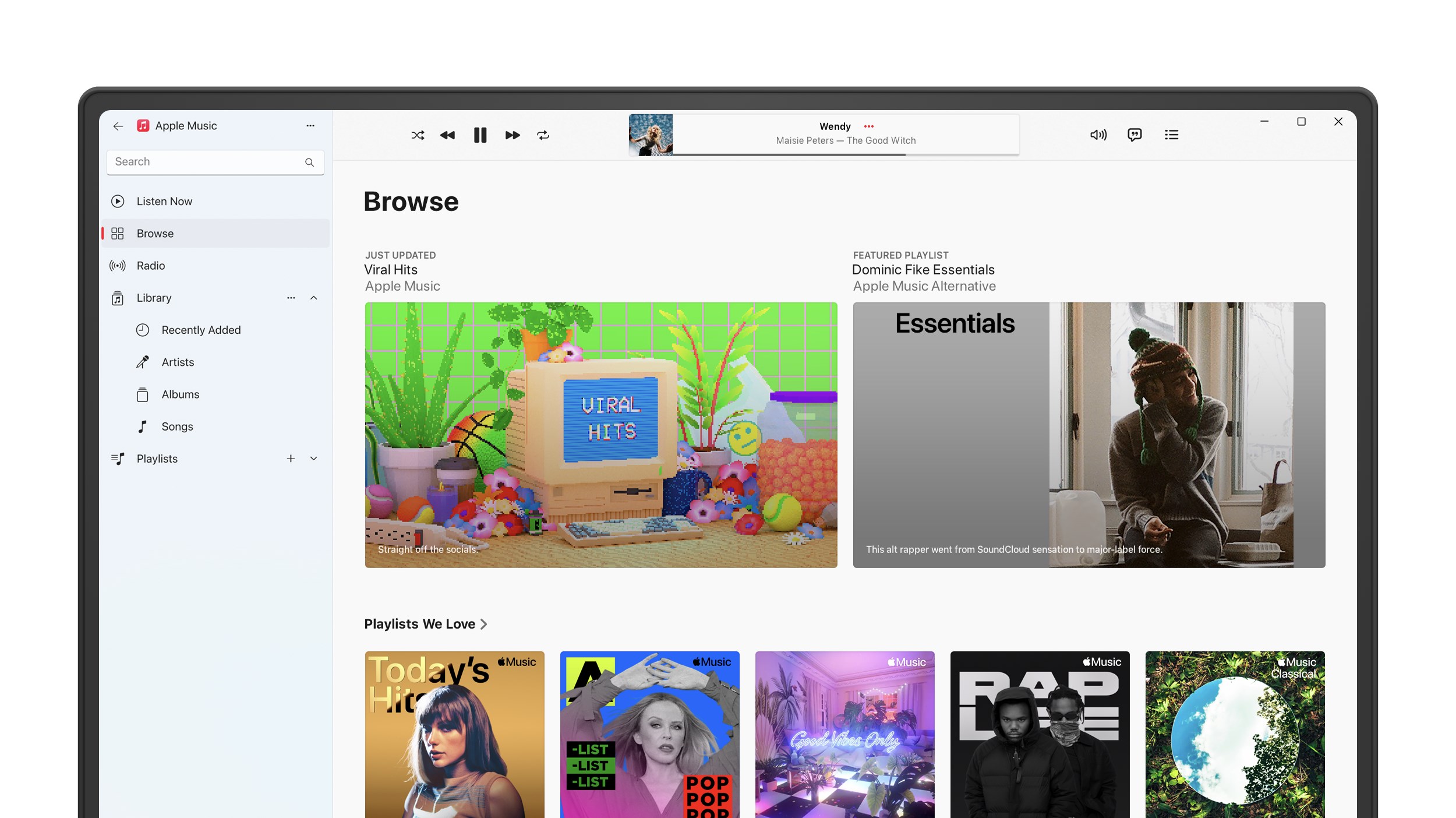This screenshot has height=818, width=1456.
Task: Open the lyrics panel
Action: click(x=1135, y=135)
